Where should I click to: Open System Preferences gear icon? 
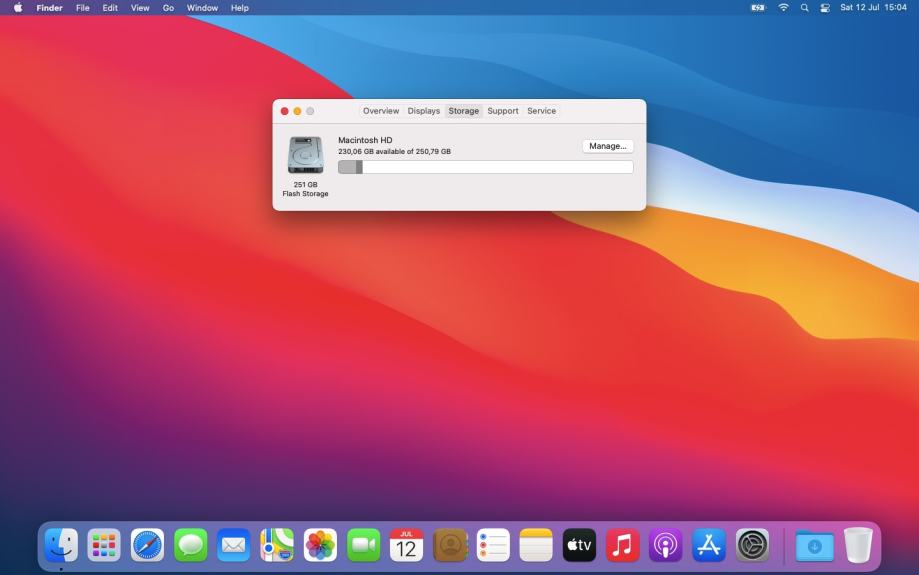click(x=752, y=545)
